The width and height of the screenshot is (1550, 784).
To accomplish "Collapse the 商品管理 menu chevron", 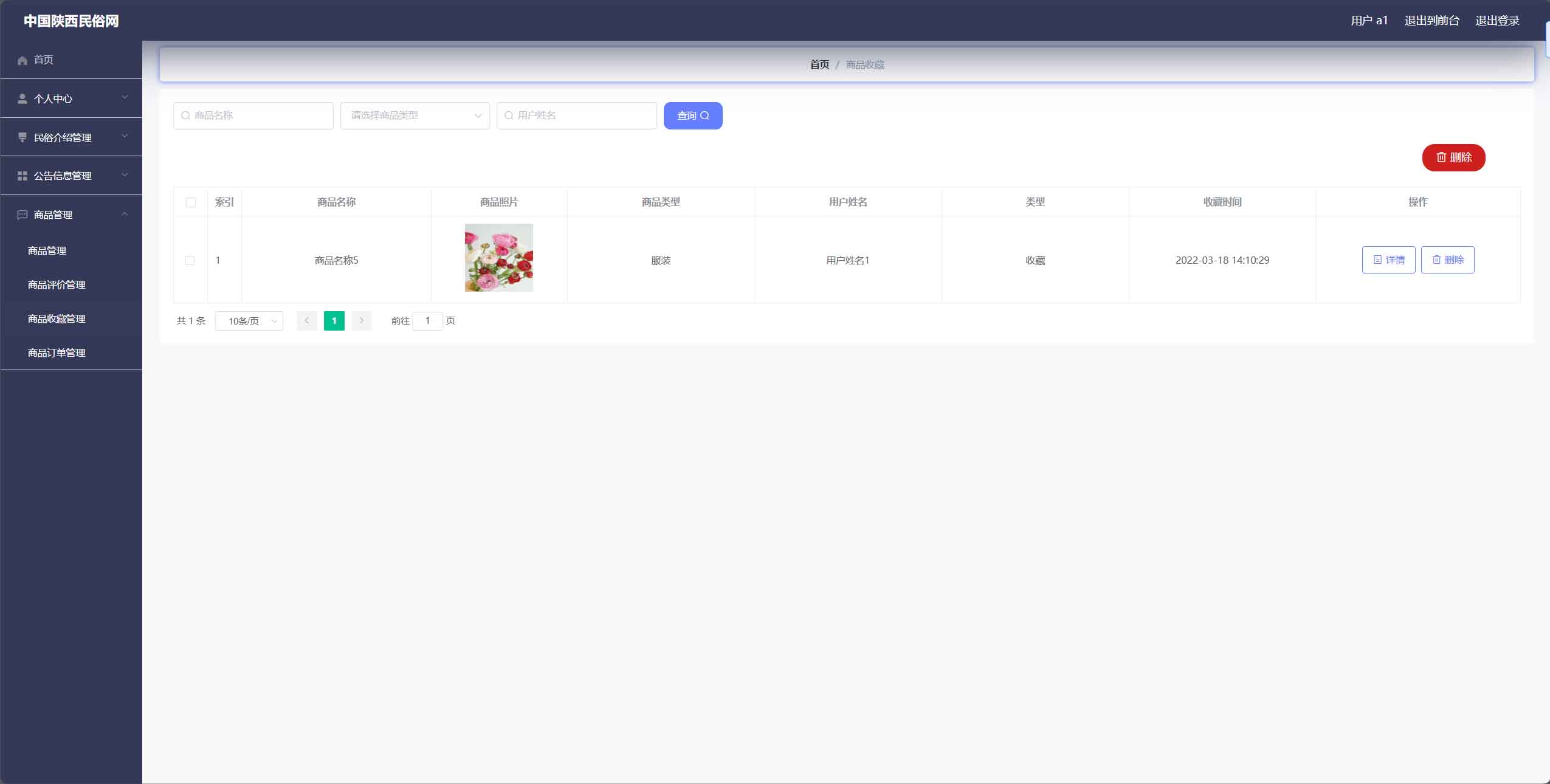I will tap(125, 214).
